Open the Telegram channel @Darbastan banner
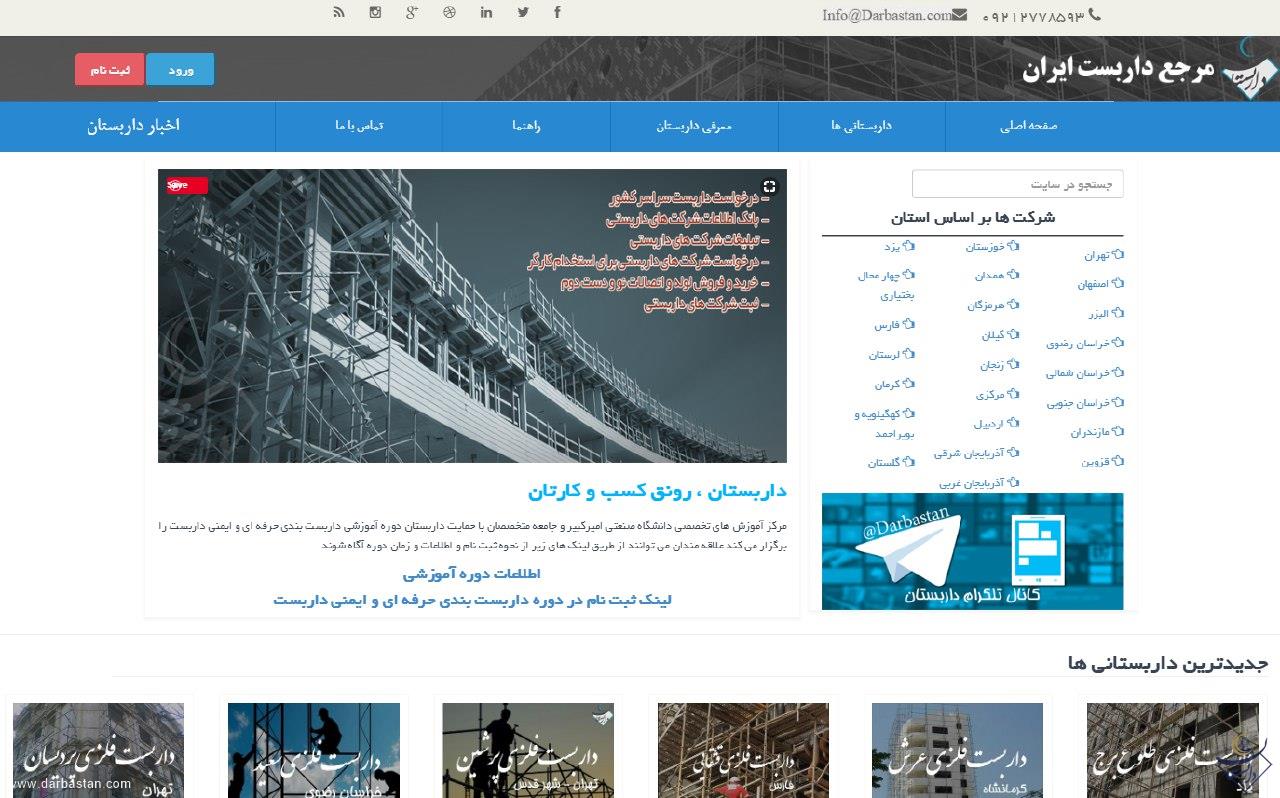 (972, 551)
